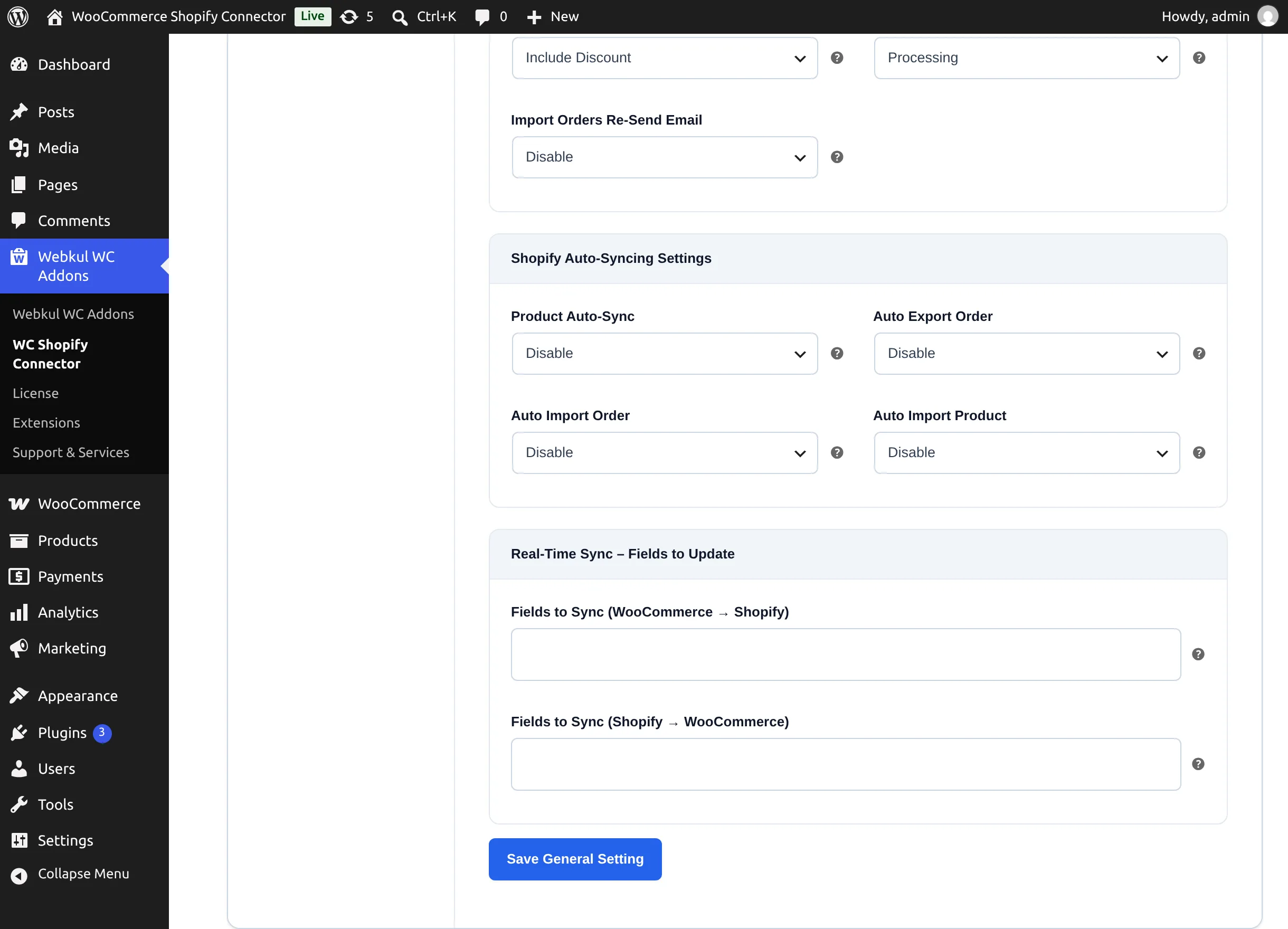
Task: Open Dashboard in the sidebar
Action: click(x=84, y=64)
